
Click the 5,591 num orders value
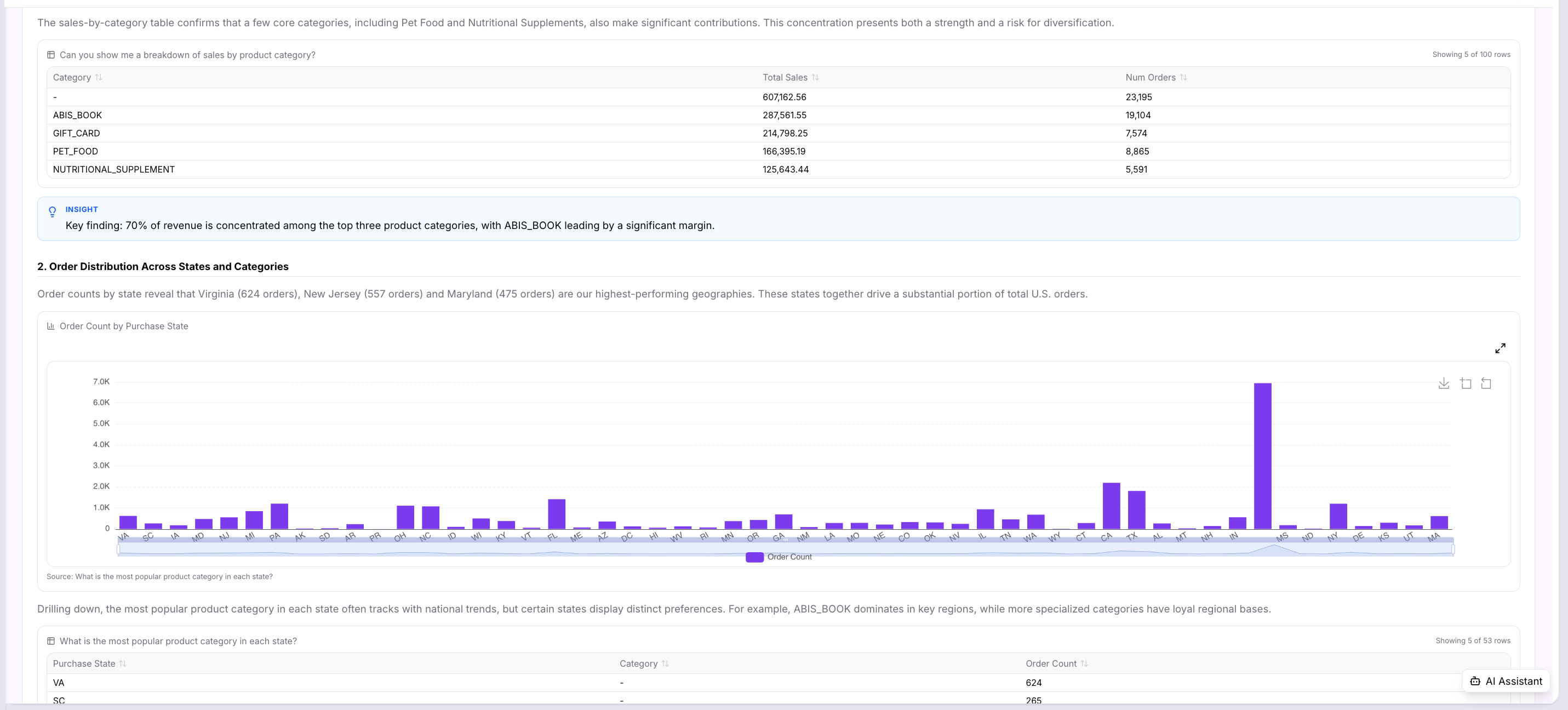[x=1136, y=169]
